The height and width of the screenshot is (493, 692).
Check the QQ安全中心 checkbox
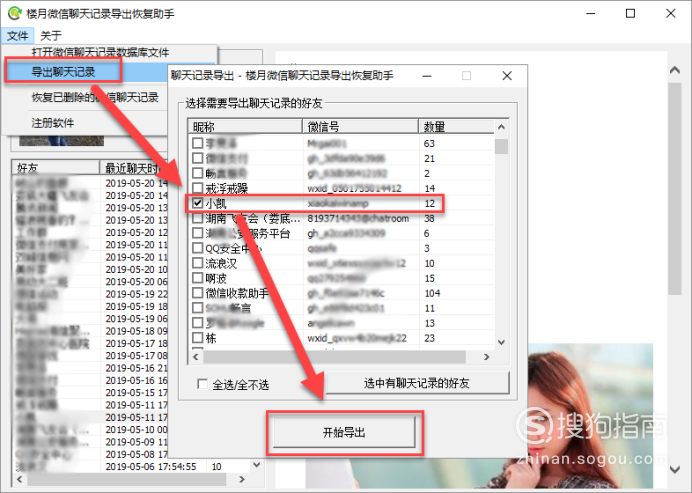pyautogui.click(x=198, y=248)
